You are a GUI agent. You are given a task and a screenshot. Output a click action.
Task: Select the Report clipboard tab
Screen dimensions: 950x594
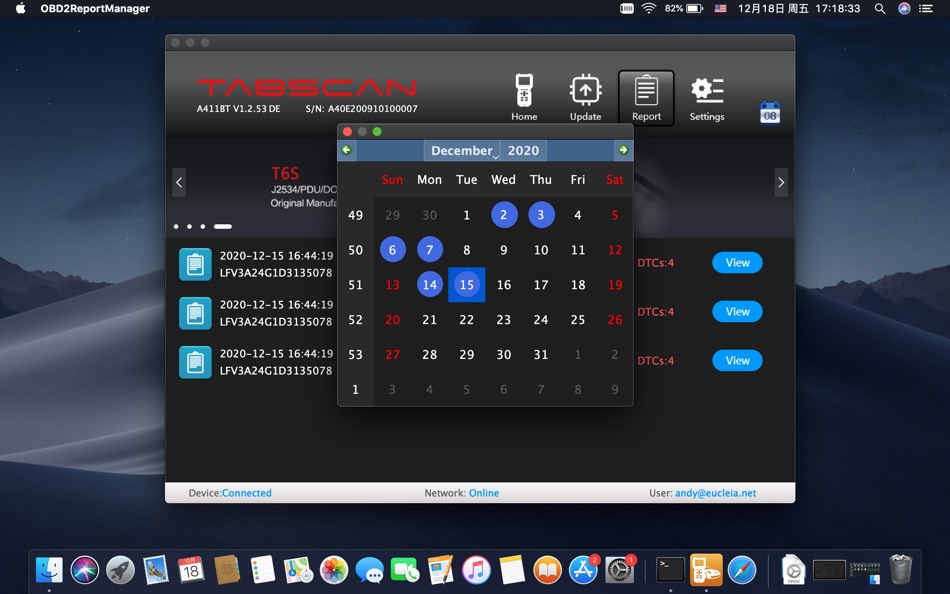point(646,98)
